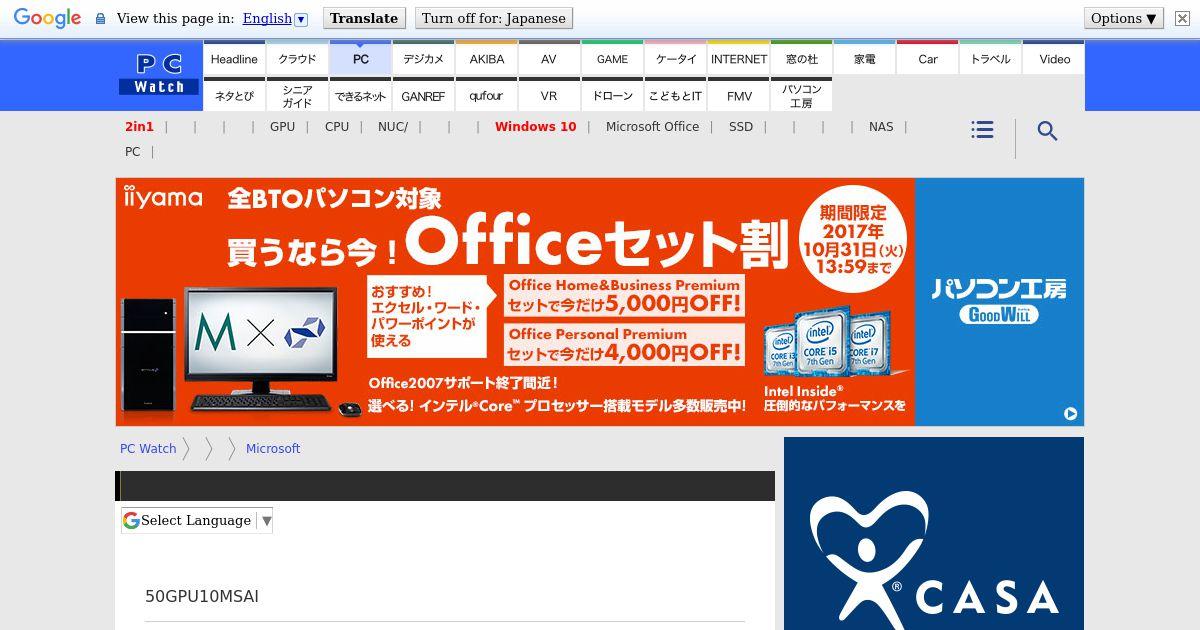Turn off translation for Japanese
The height and width of the screenshot is (630, 1200).
(494, 18)
